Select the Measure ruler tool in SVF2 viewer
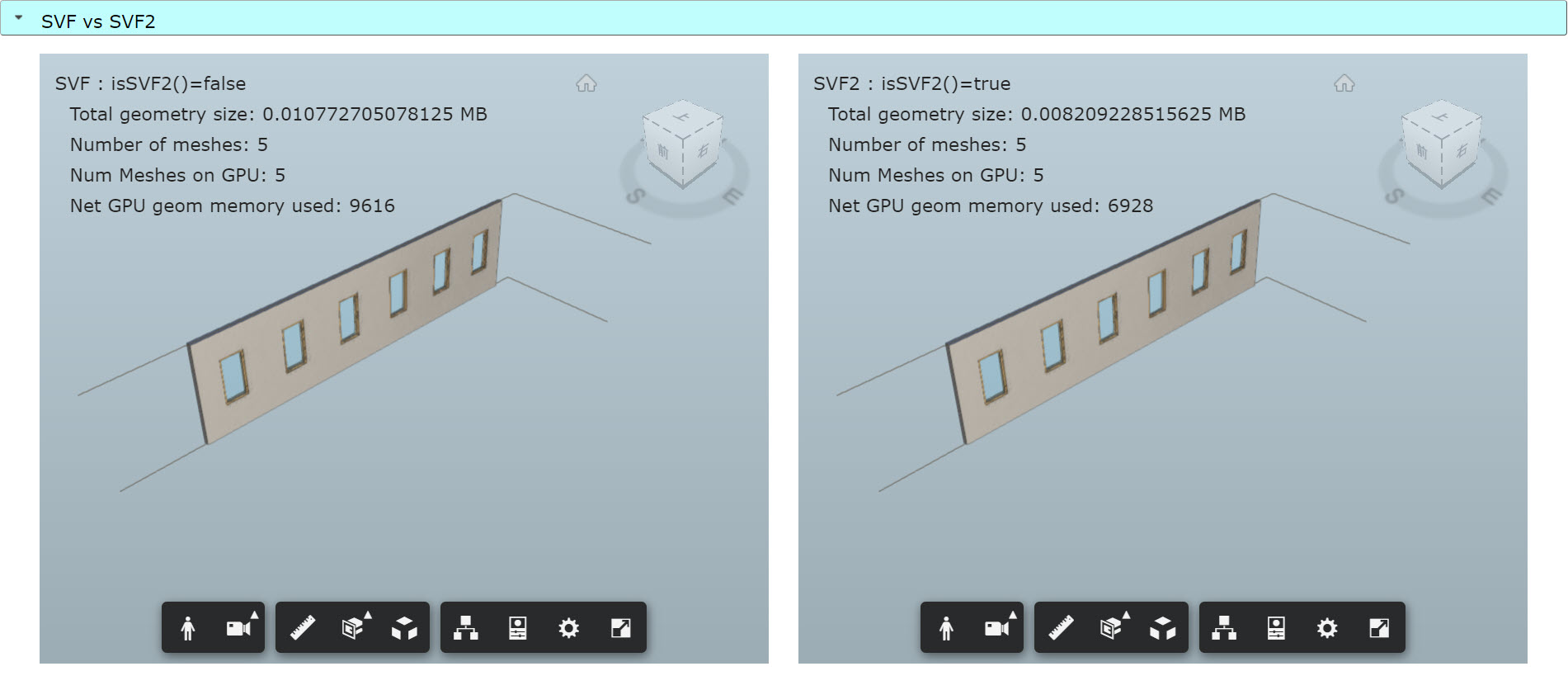The image size is (1568, 690). pos(1062,628)
